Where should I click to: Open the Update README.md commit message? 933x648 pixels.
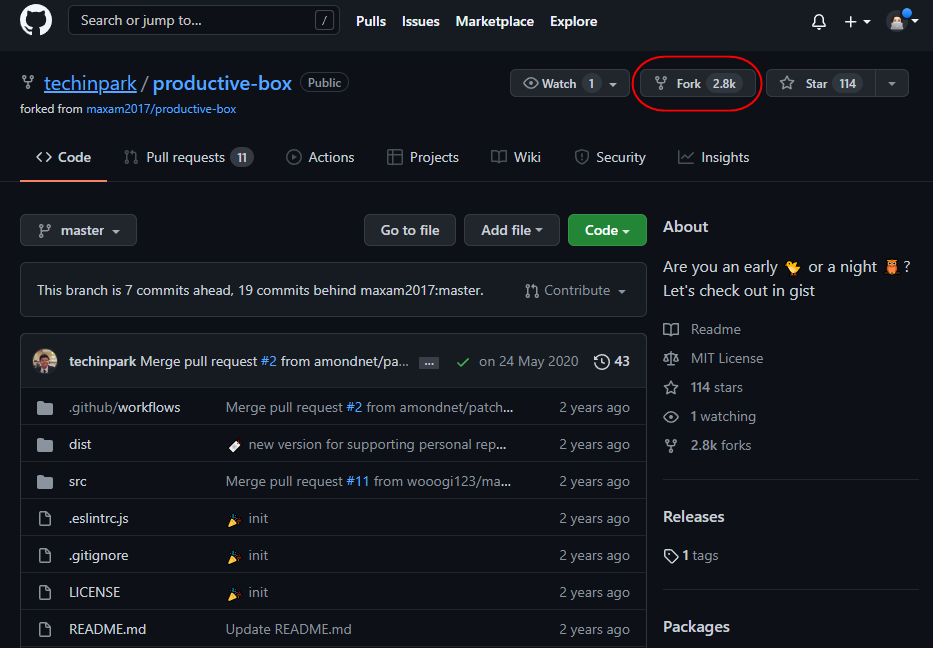pyautogui.click(x=289, y=629)
